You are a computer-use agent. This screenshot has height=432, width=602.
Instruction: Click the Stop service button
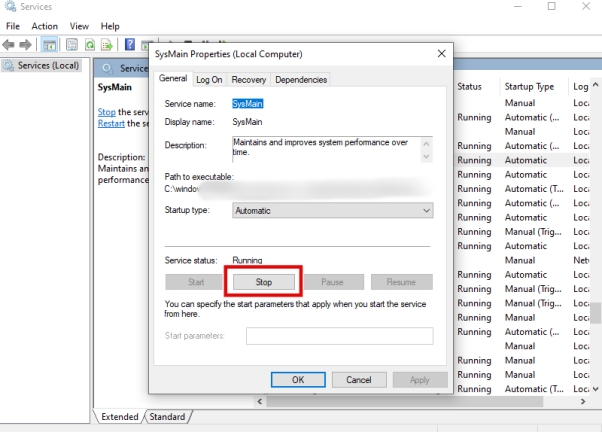tap(264, 282)
